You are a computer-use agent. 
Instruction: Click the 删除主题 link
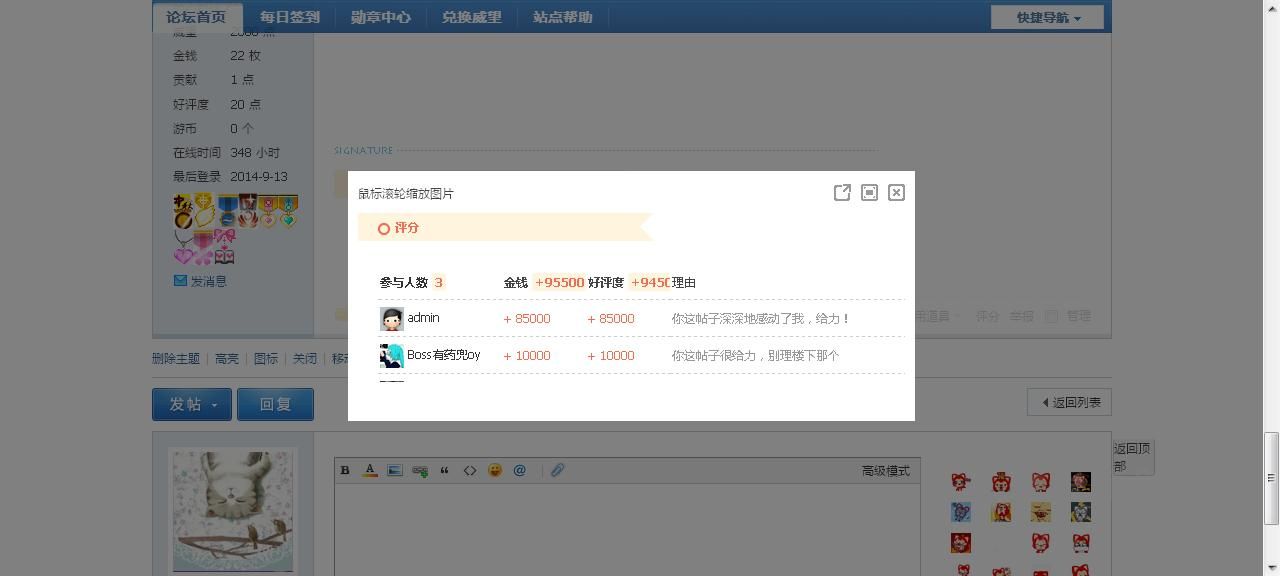click(176, 358)
